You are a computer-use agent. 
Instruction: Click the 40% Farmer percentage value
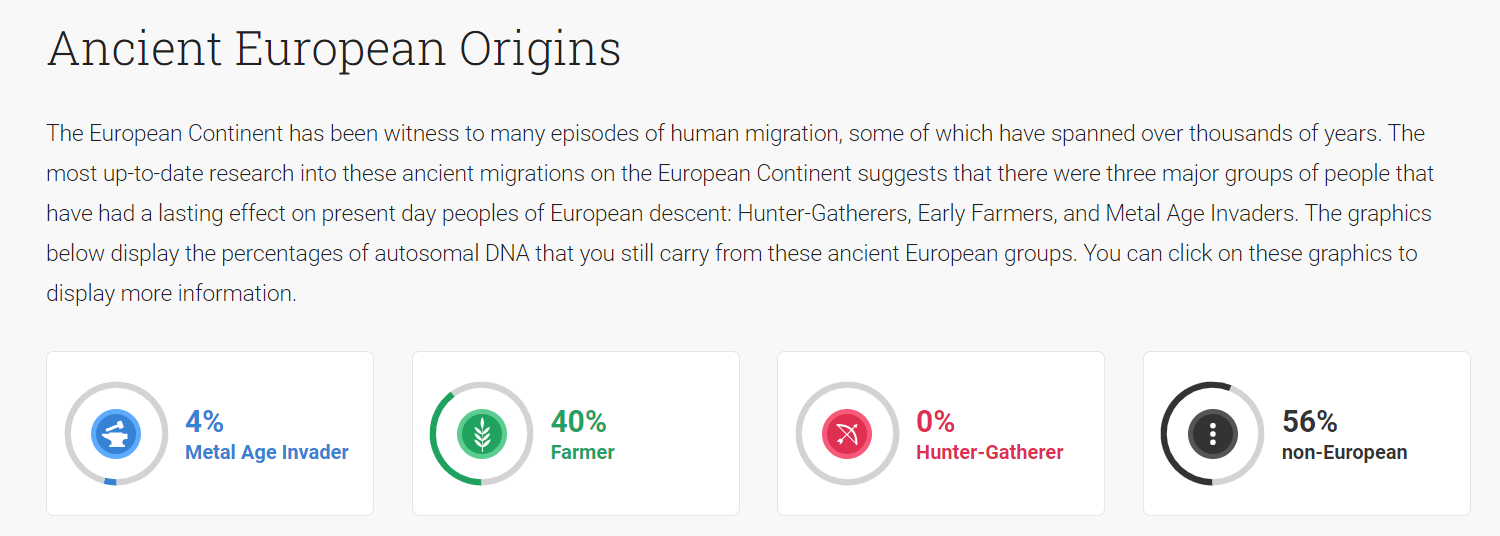pos(578,421)
